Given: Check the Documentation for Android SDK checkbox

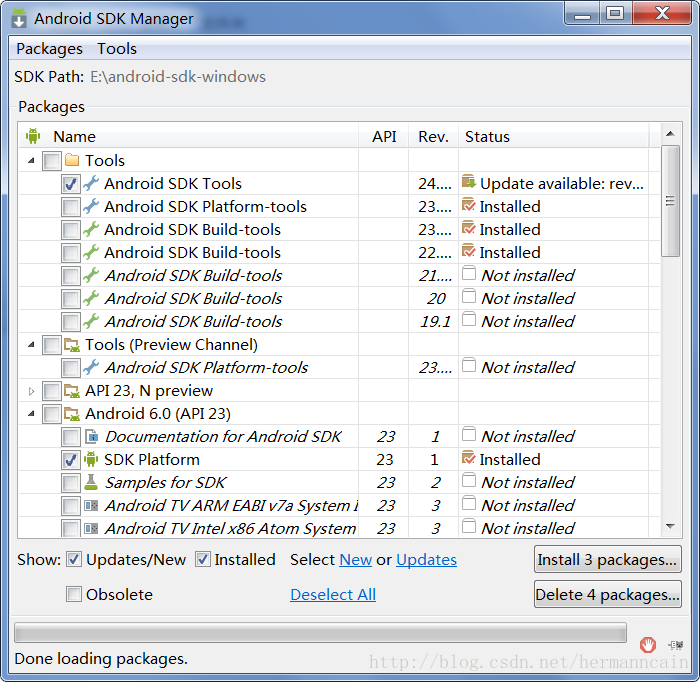Looking at the screenshot, I should tap(71, 437).
